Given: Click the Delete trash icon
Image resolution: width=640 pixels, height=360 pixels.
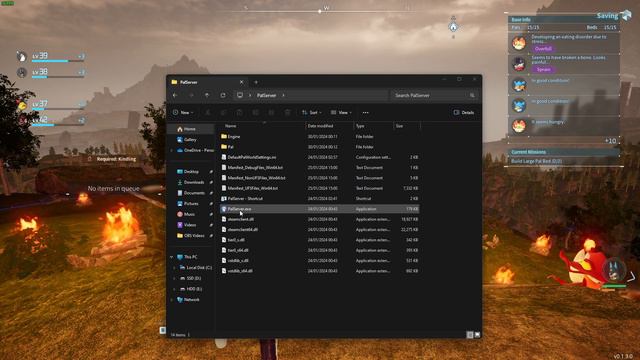Looking at the screenshot, I should tap(287, 112).
